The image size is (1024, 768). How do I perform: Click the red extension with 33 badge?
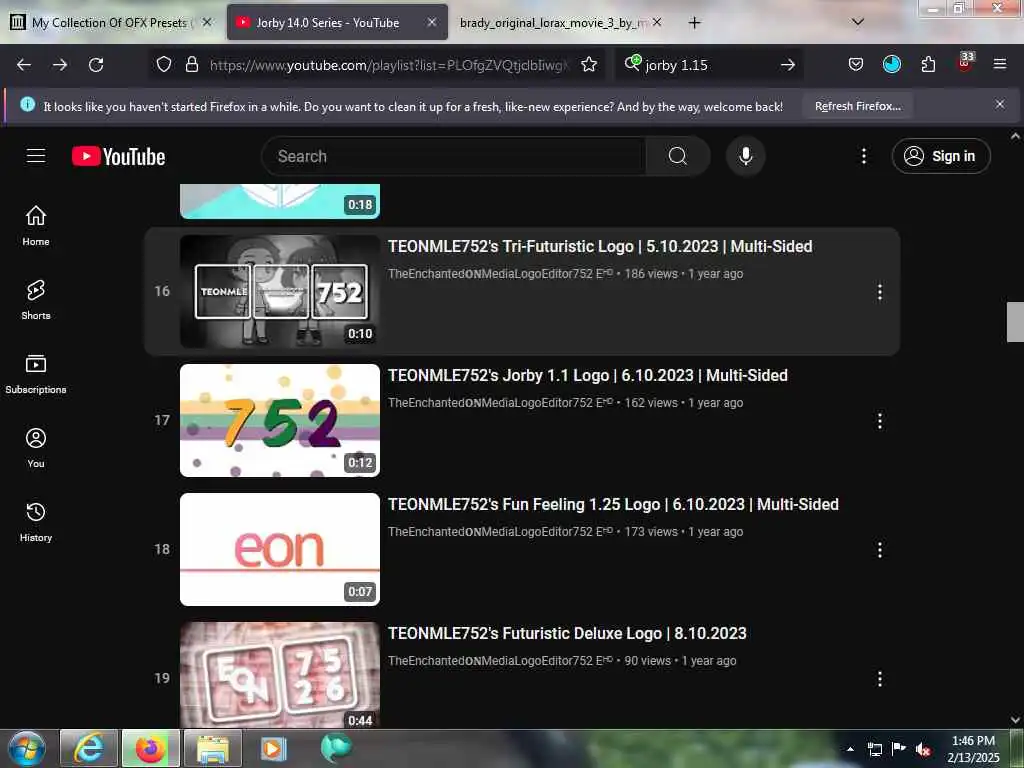click(965, 63)
